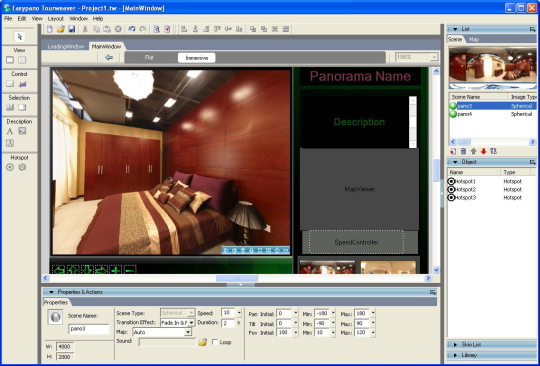Bring the selected object forward

tap(253, 29)
